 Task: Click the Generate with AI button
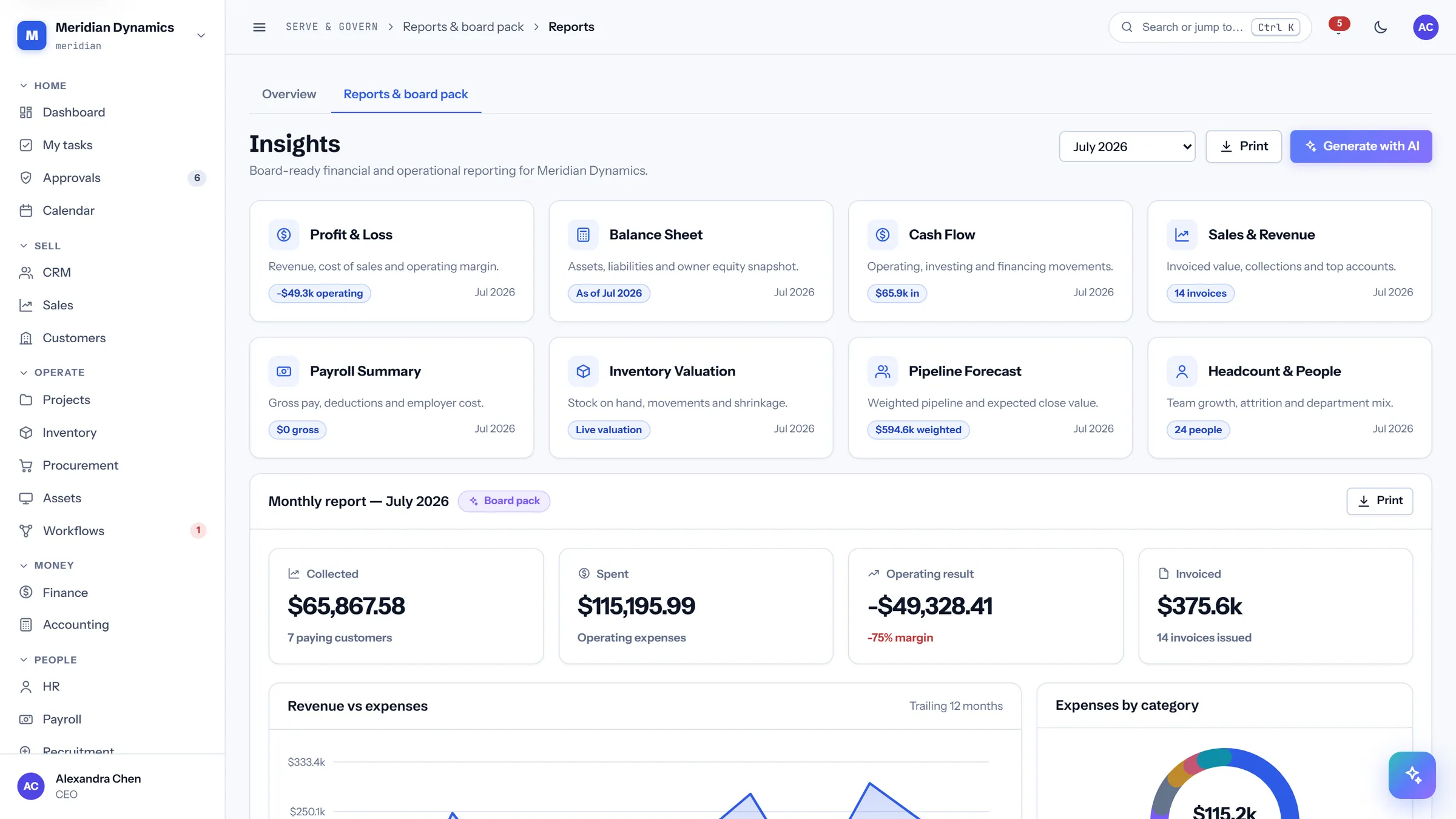1361,146
